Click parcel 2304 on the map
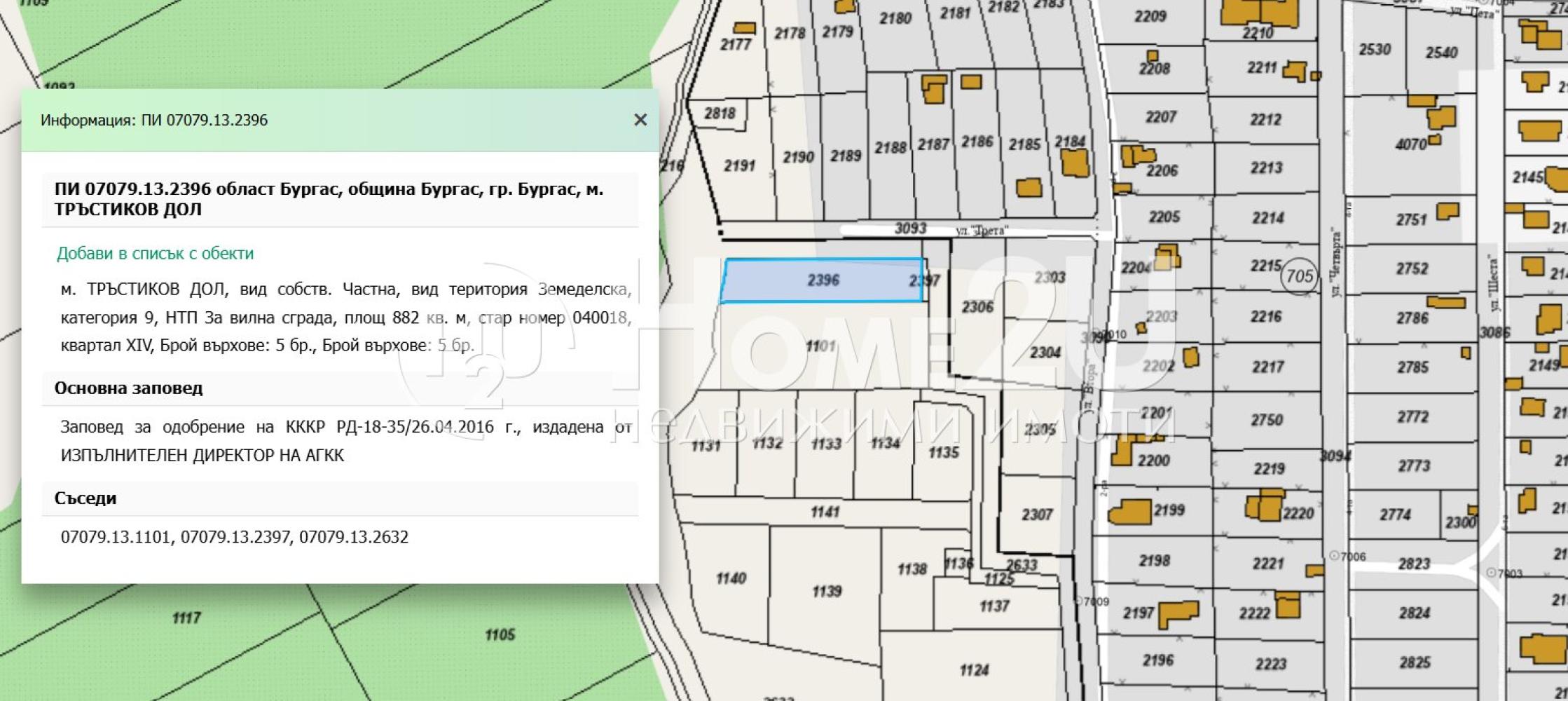The height and width of the screenshot is (701, 1568). pyautogui.click(x=1045, y=353)
